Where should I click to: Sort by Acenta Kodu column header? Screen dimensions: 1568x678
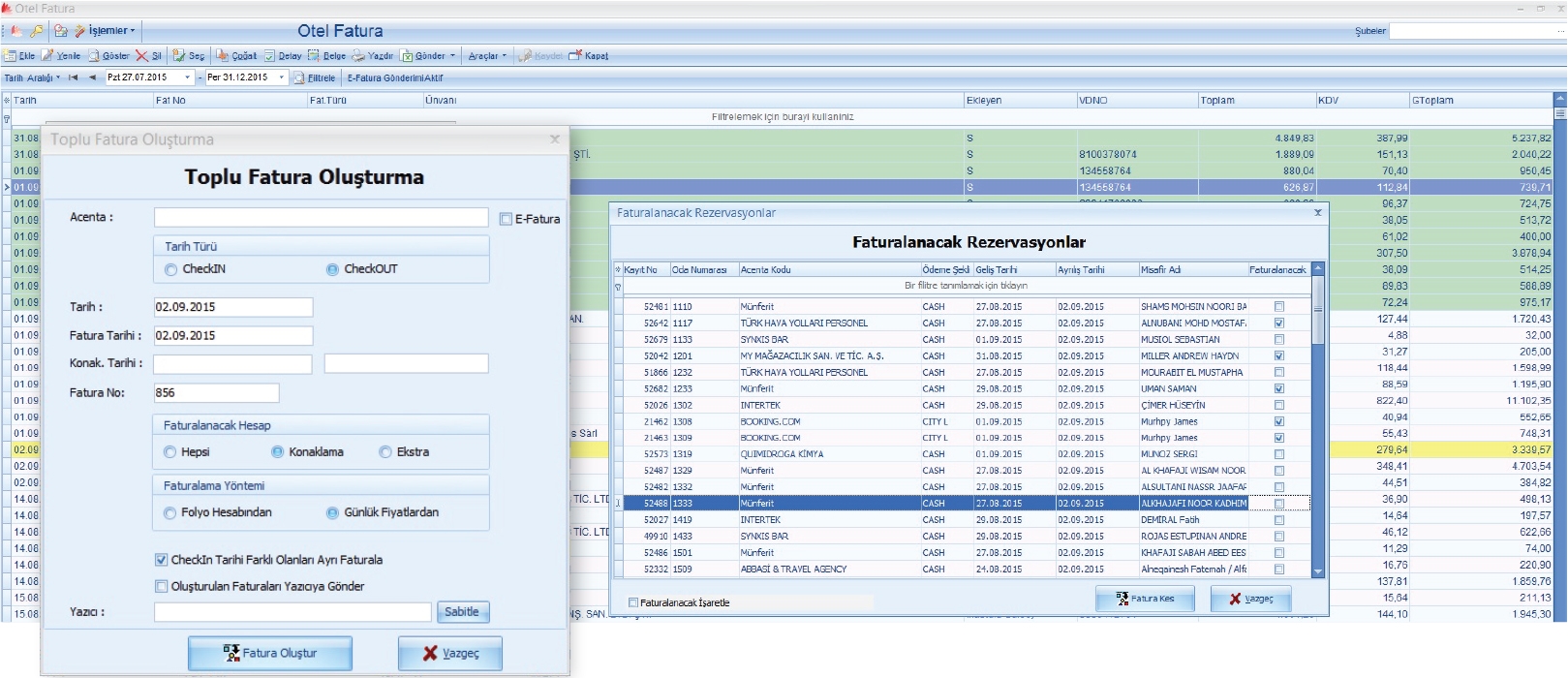click(829, 270)
